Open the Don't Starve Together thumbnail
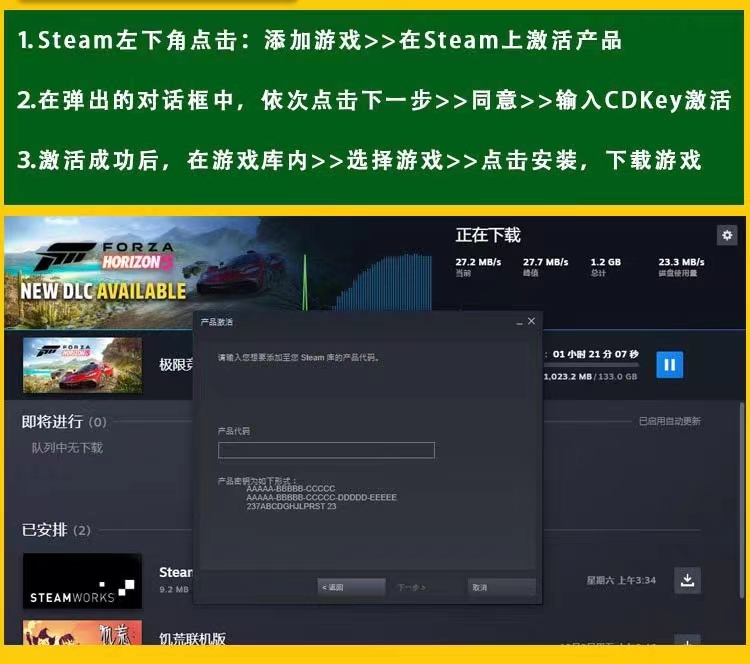Screen dimensions: 750x664 82,632
